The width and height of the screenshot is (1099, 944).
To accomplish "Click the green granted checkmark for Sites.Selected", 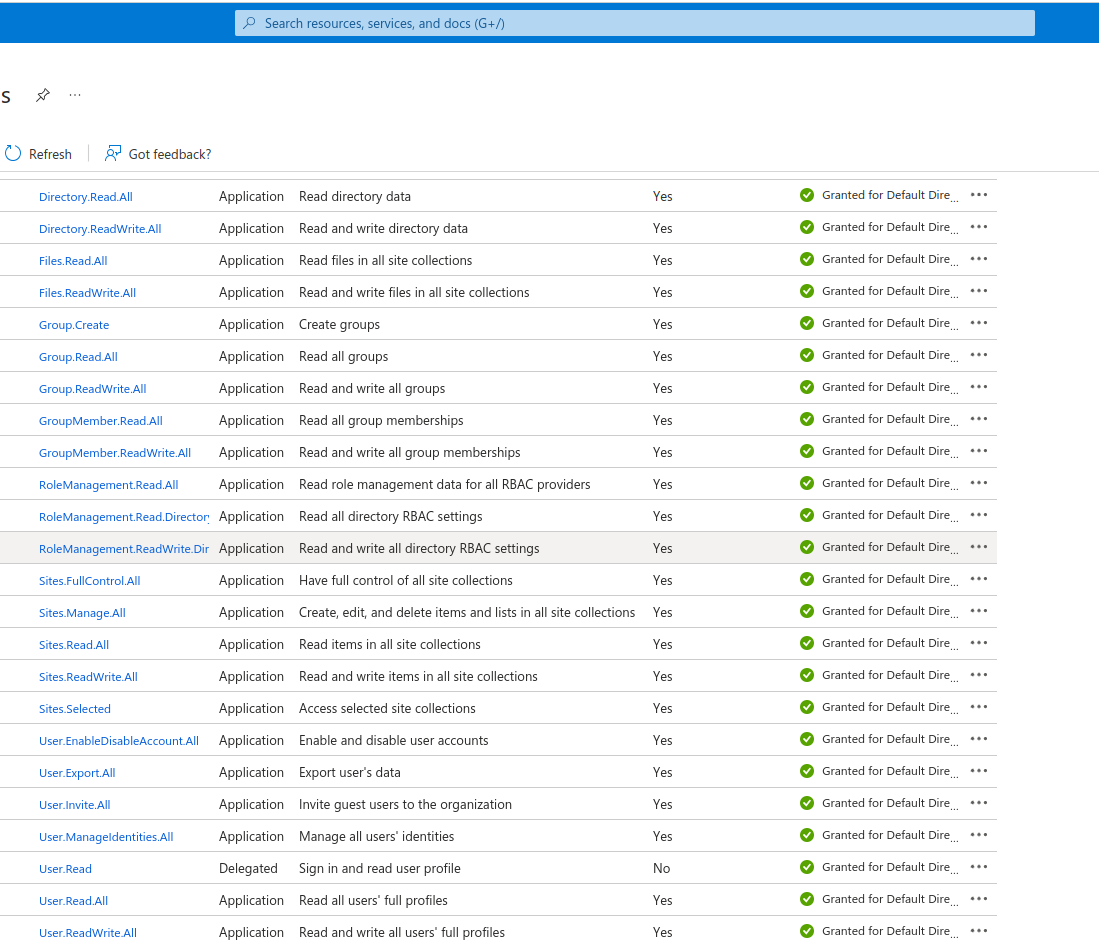I will pyautogui.click(x=807, y=707).
